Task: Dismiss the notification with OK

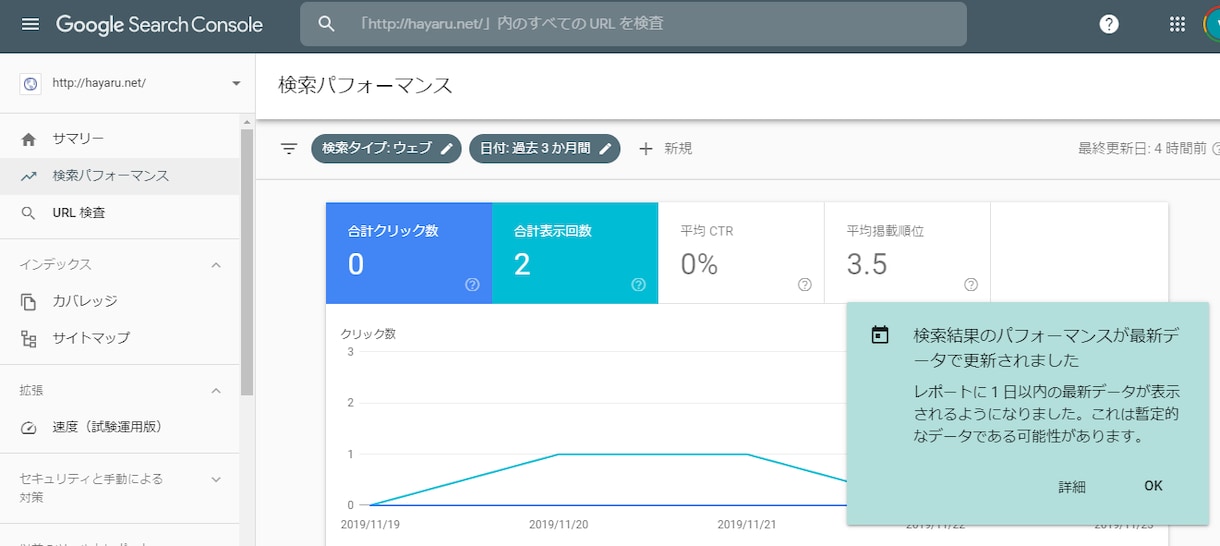Action: 1153,486
